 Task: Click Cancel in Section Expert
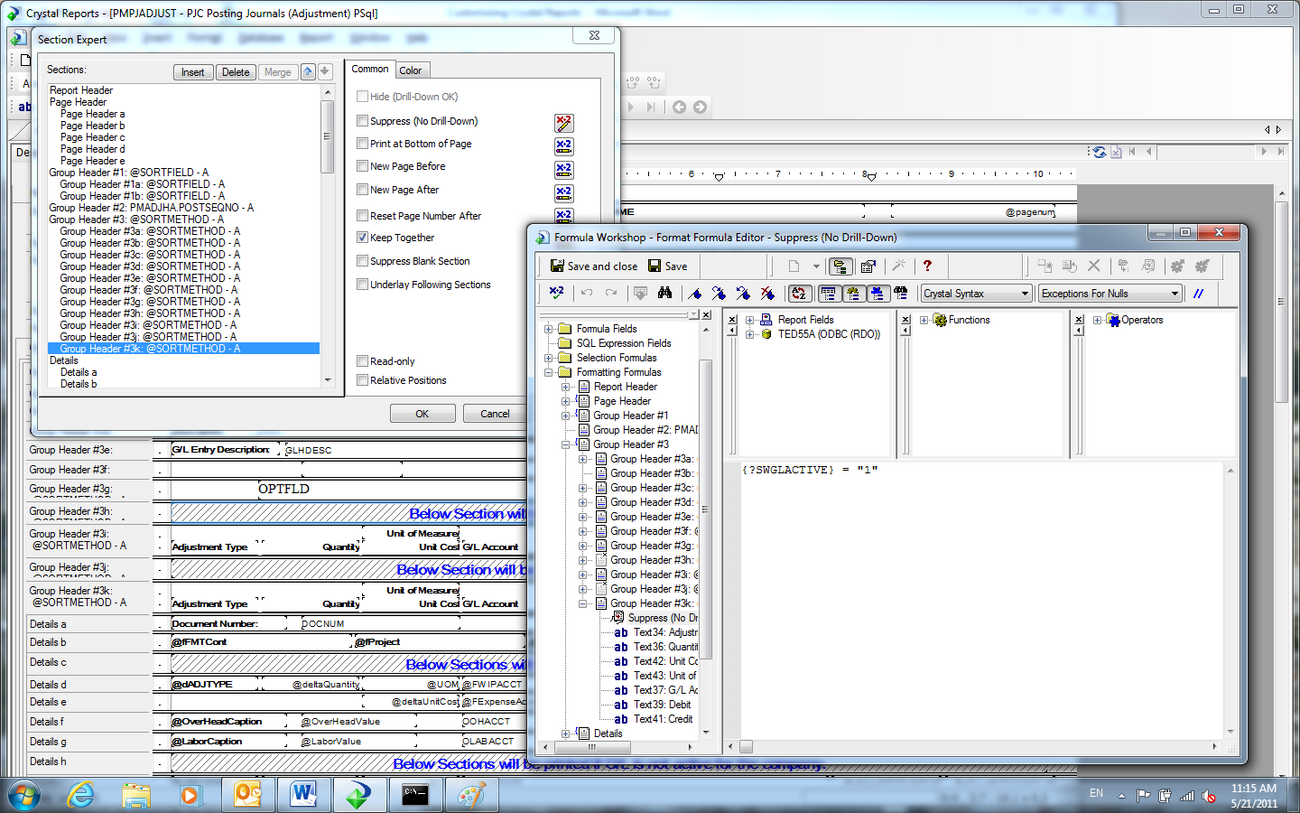pos(494,413)
